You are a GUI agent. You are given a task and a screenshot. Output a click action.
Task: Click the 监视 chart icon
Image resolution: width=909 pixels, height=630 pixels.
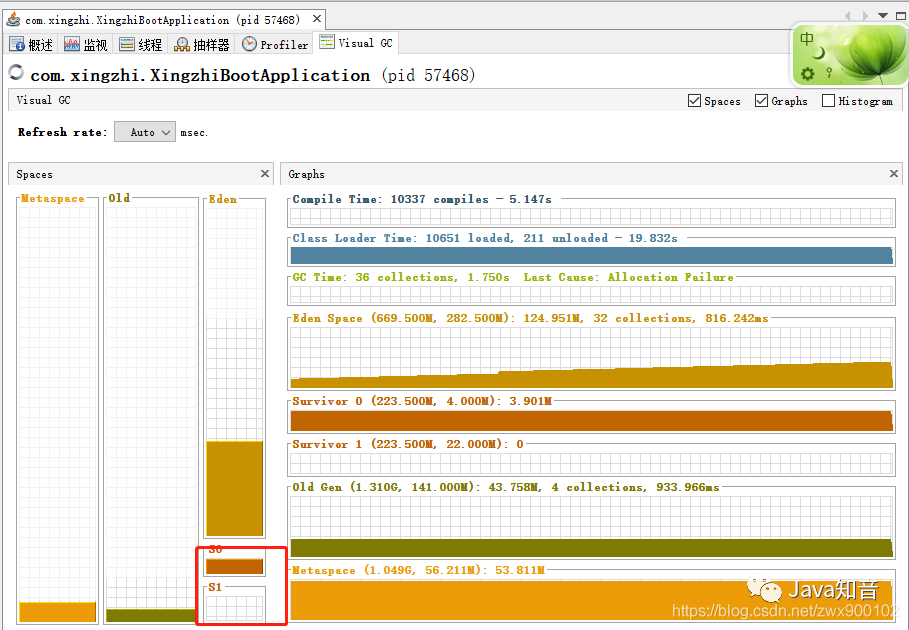coord(72,44)
